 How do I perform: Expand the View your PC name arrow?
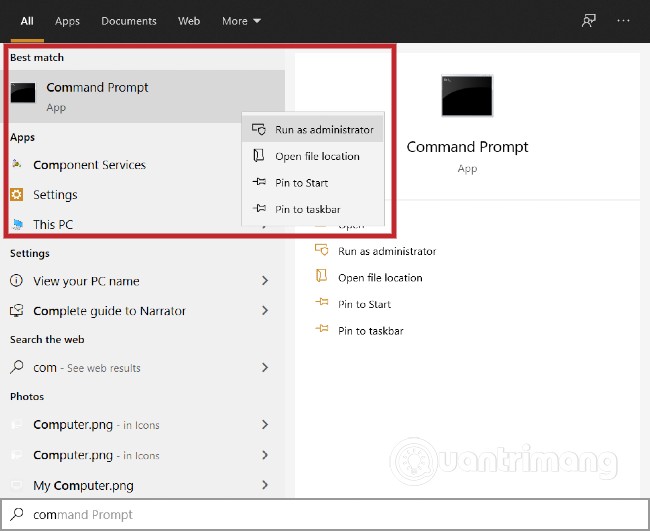pyautogui.click(x=265, y=281)
